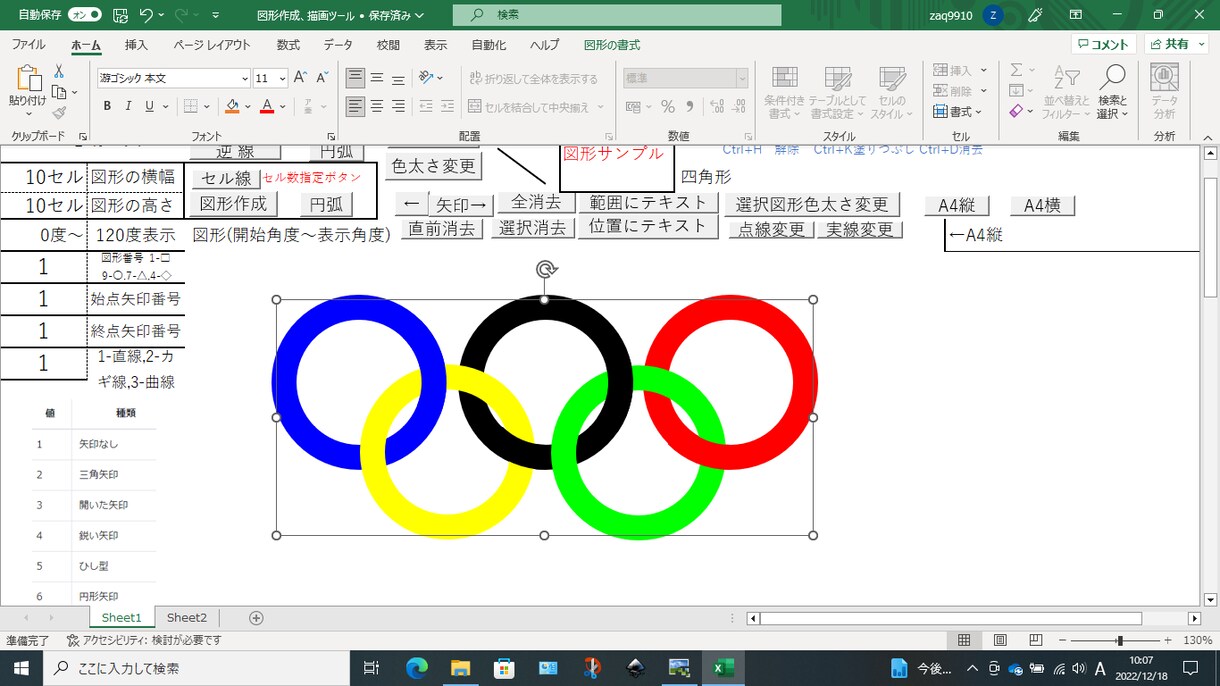Click the Clear eraser icon in editing group
The width and height of the screenshot is (1220, 686).
(x=1016, y=111)
